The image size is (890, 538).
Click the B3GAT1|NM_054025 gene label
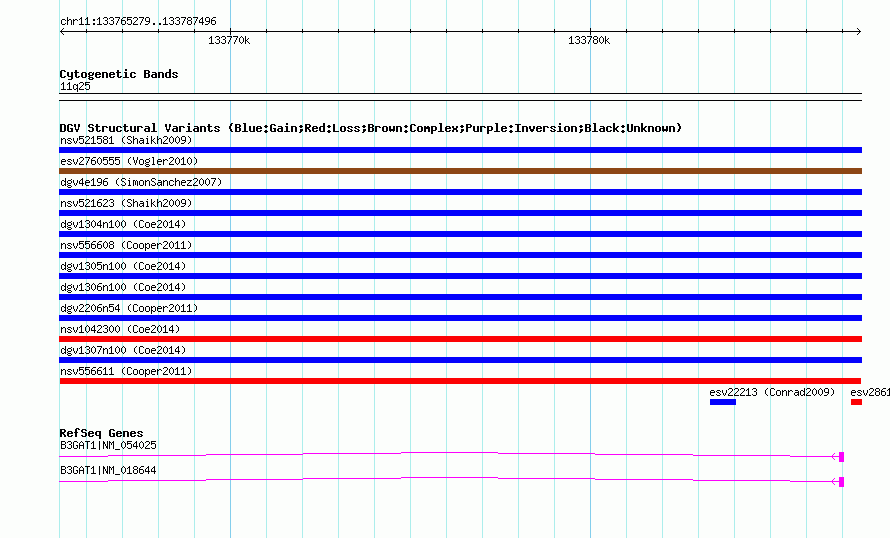(x=108, y=445)
